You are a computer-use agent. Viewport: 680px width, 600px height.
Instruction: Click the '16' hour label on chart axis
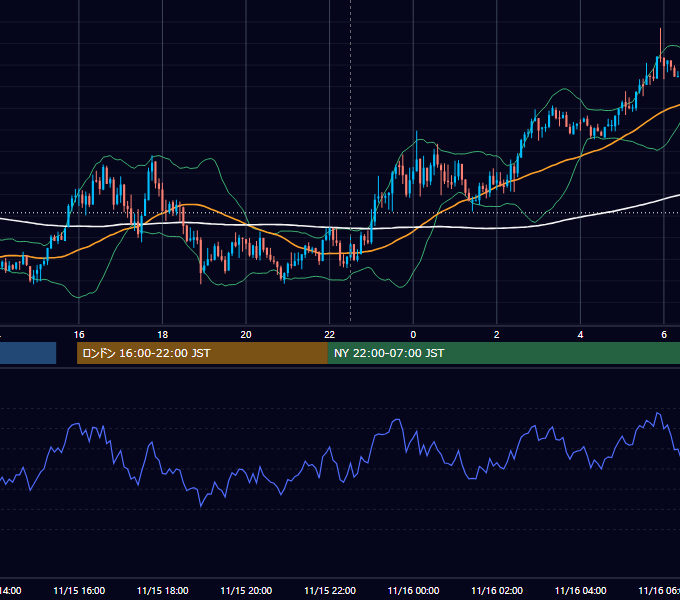click(79, 335)
